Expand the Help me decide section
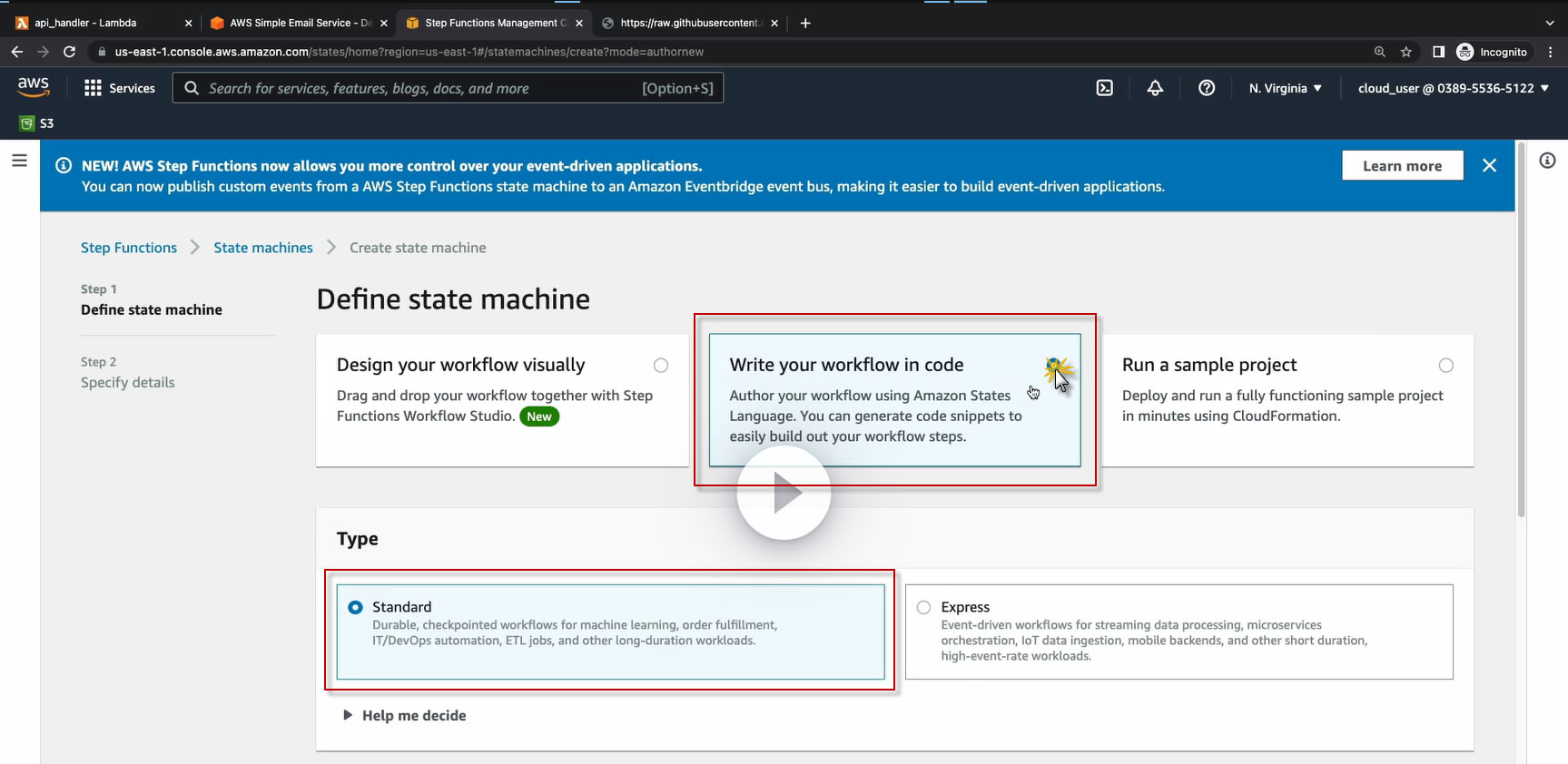1568x764 pixels. pyautogui.click(x=404, y=715)
